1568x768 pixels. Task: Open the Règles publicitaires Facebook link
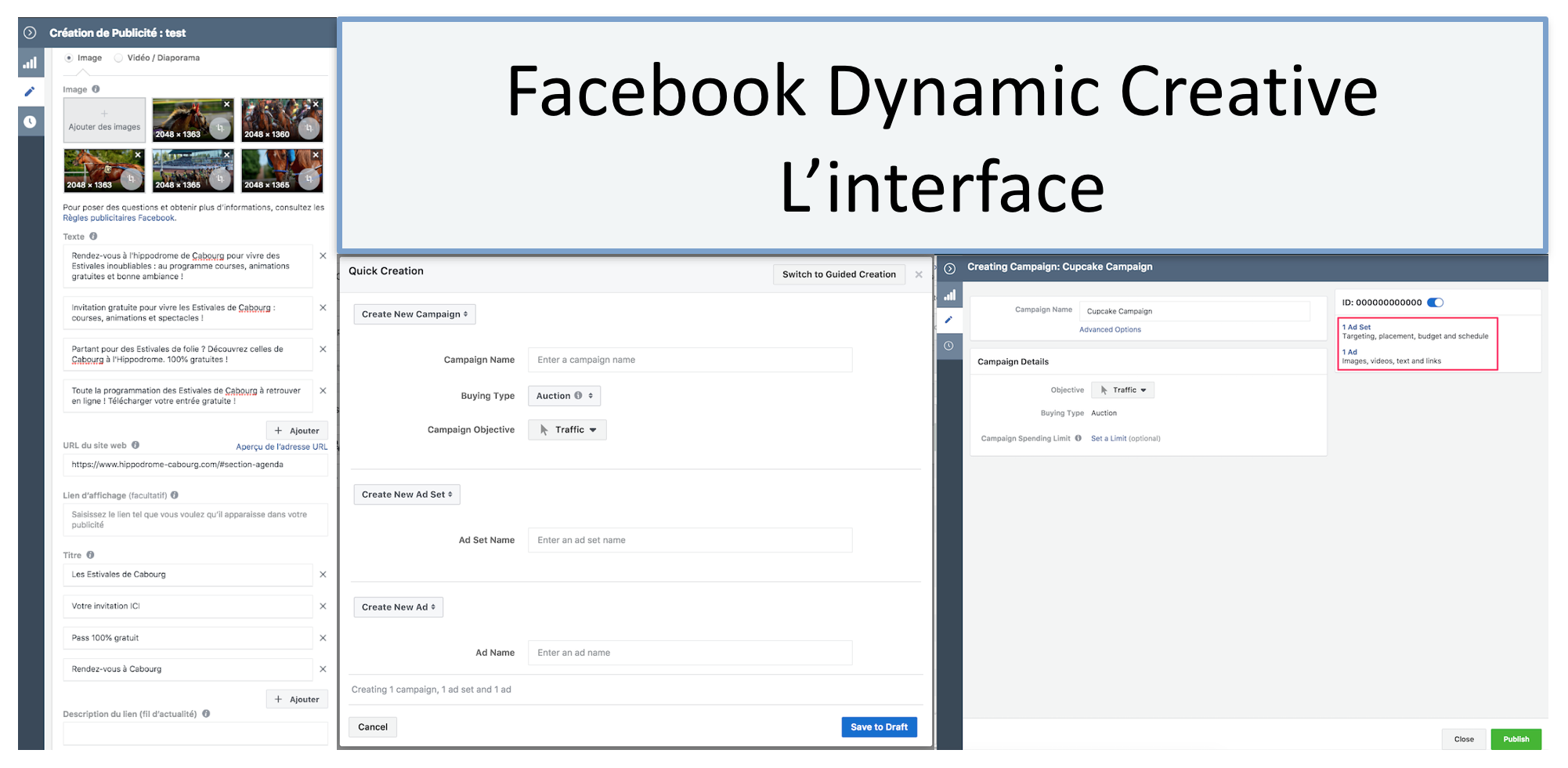[119, 219]
